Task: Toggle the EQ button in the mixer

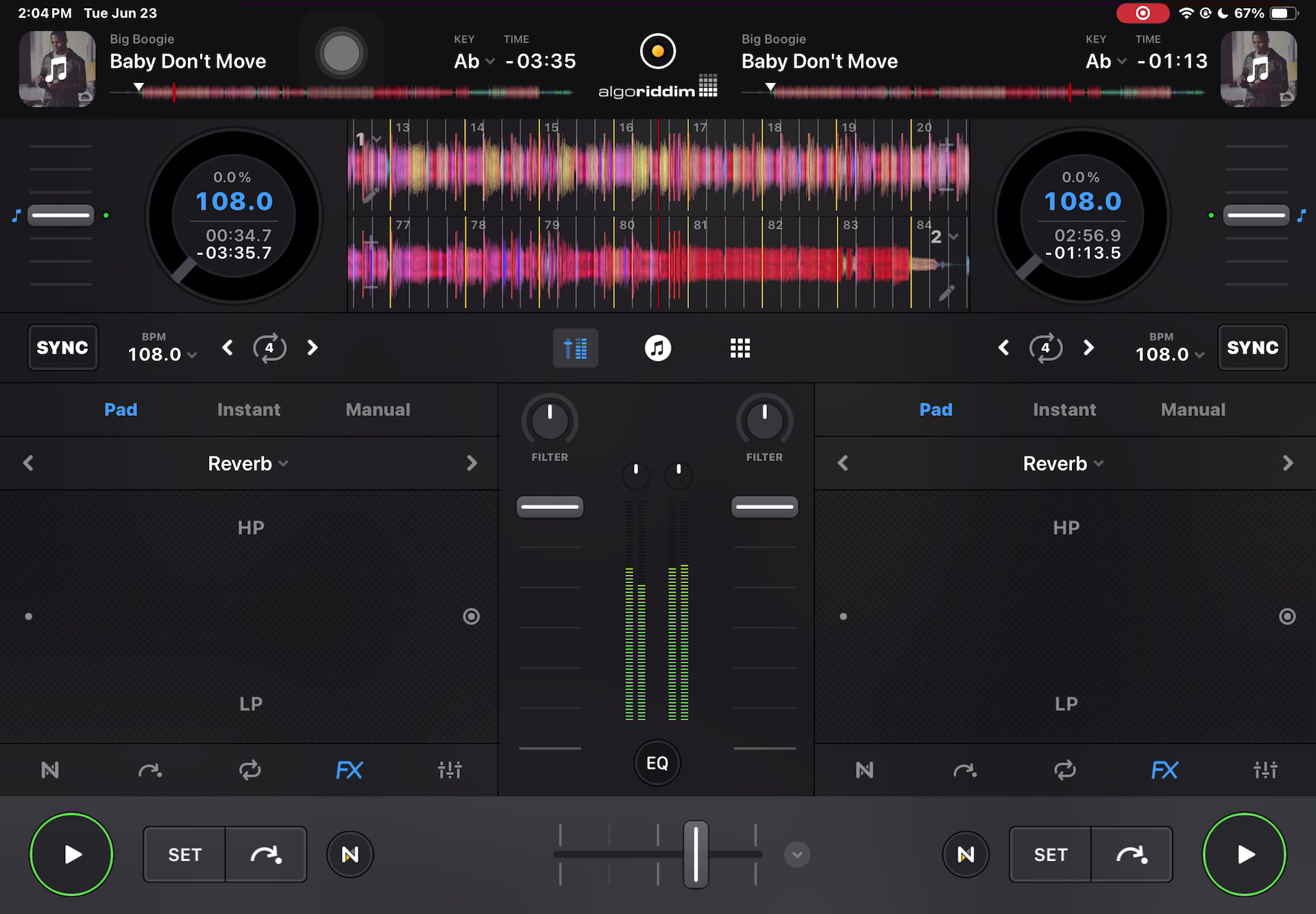Action: 657,763
